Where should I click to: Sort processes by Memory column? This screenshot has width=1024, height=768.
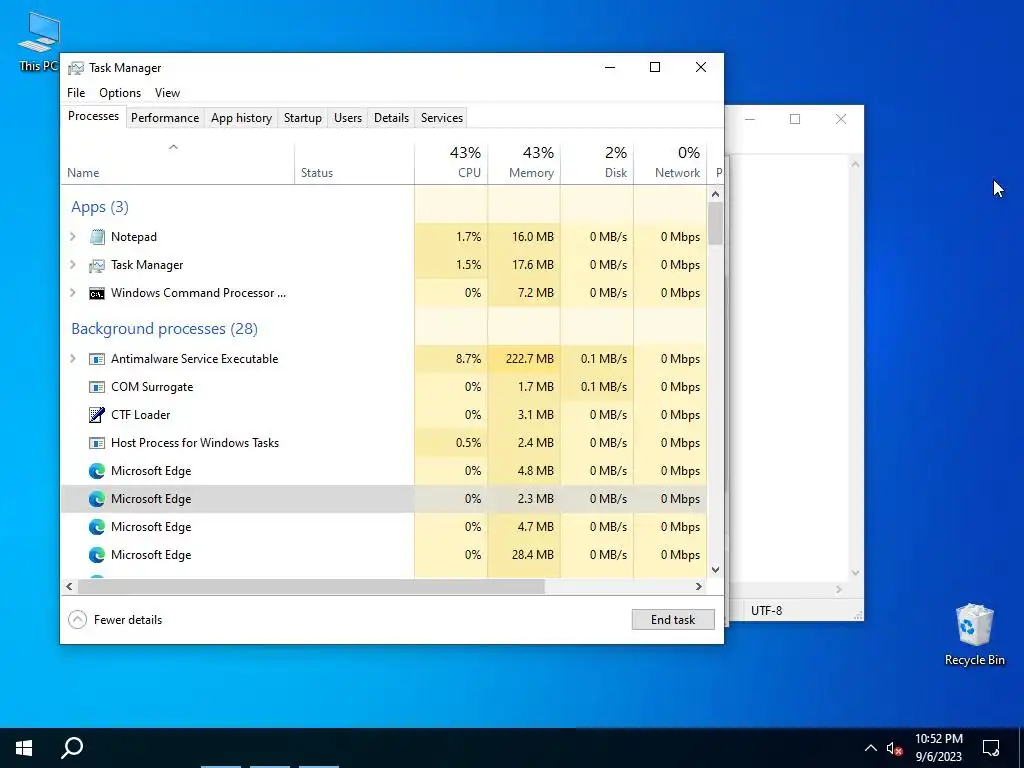tap(524, 163)
